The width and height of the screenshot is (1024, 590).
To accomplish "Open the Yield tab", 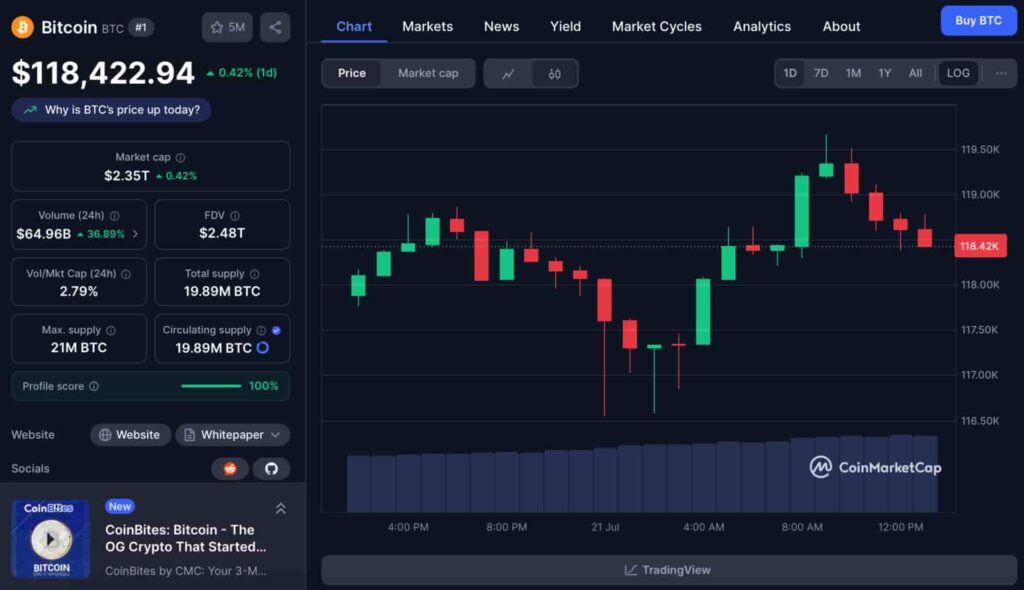I will 565,27.
